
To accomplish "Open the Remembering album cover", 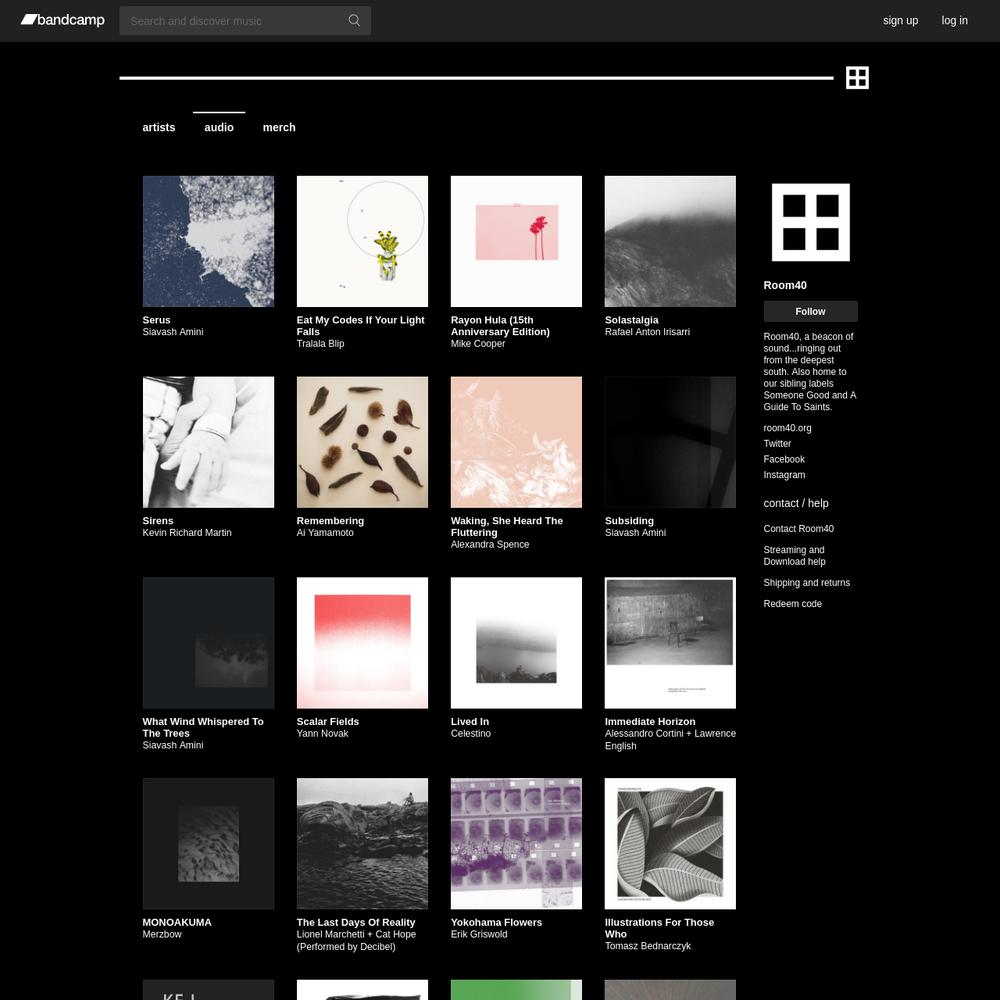I will [362, 443].
